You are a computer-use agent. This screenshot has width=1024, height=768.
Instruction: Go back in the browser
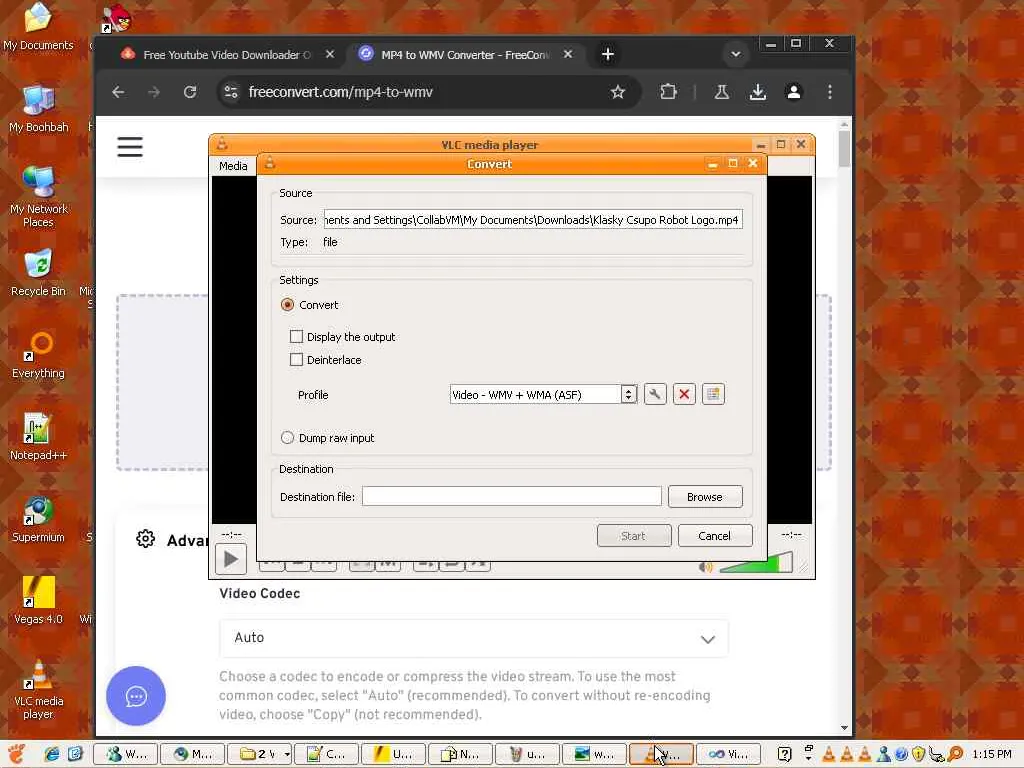(x=118, y=92)
